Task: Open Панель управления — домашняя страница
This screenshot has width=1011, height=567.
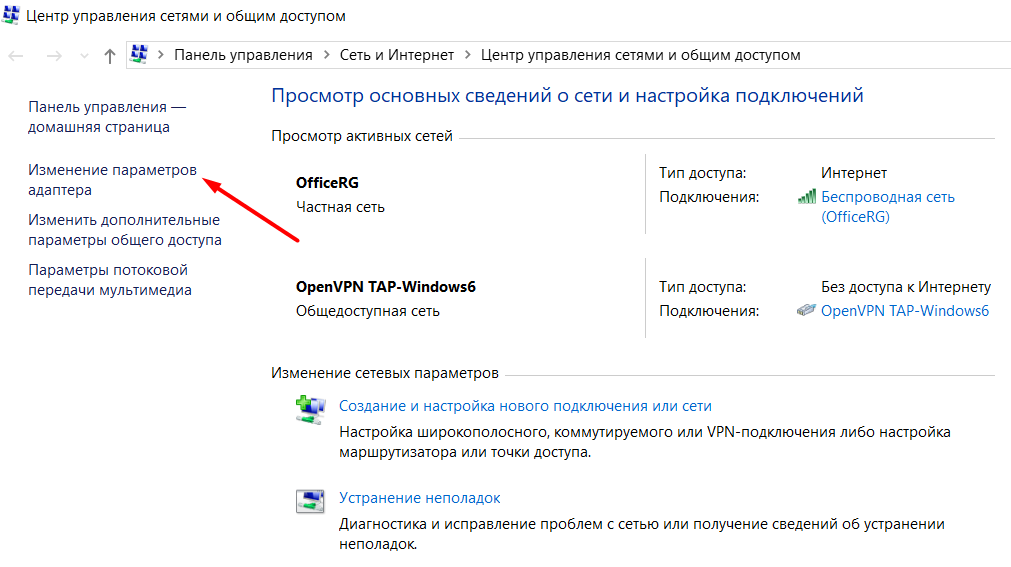Action: (107, 117)
